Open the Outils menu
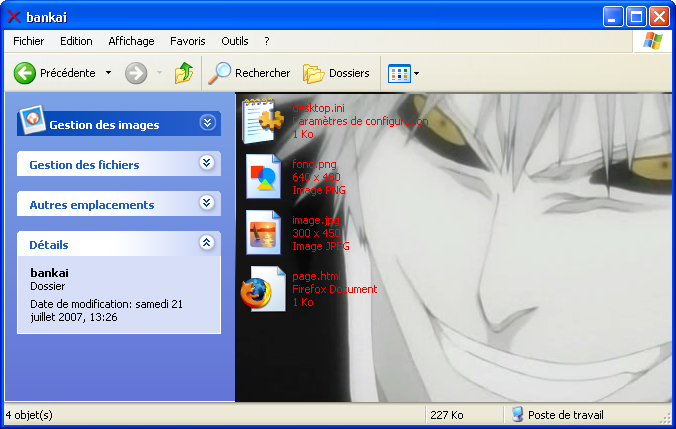This screenshot has height=429, width=676. 235,41
